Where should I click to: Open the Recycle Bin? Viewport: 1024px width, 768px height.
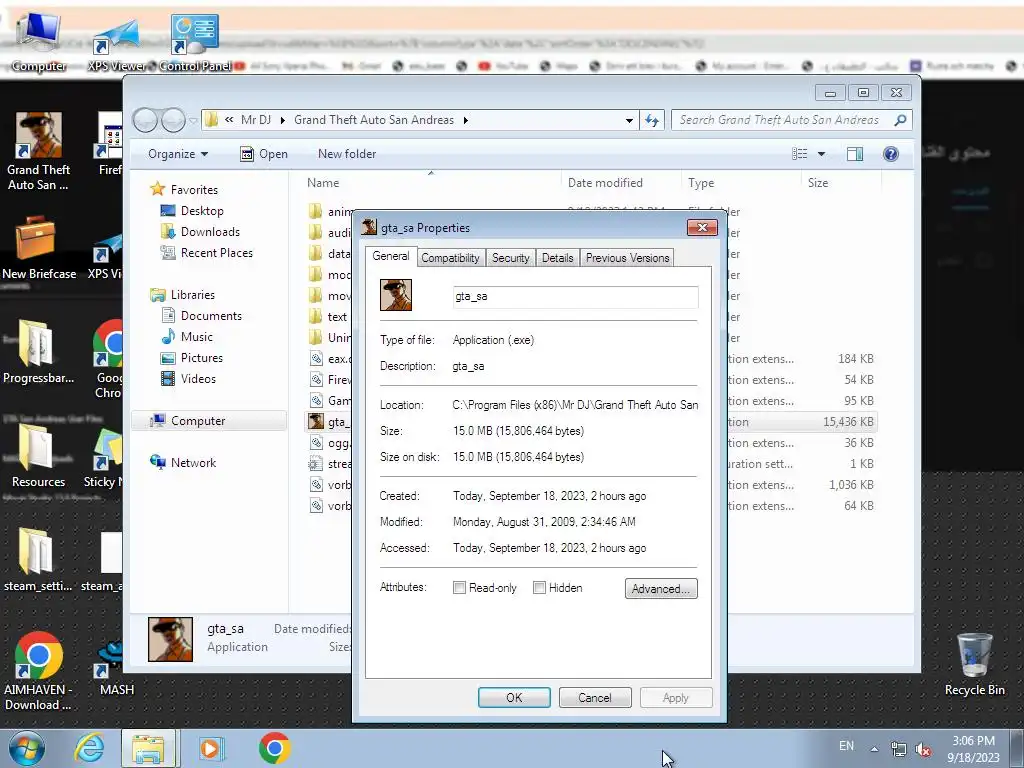point(974,664)
